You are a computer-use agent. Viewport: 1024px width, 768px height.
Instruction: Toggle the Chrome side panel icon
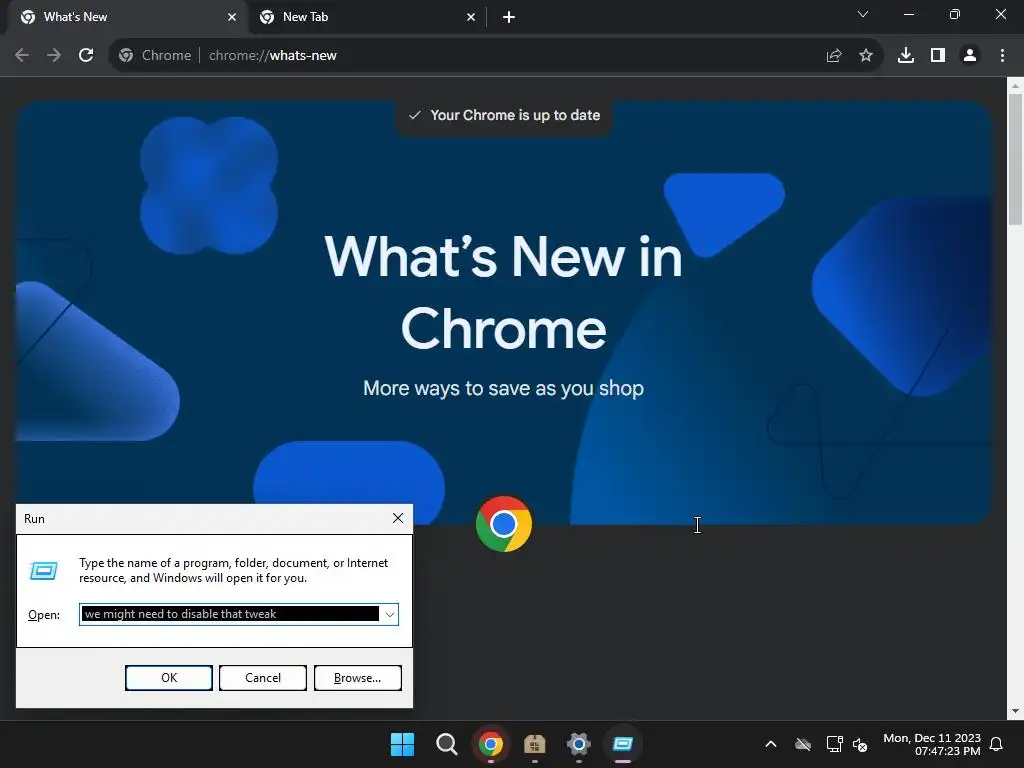(938, 56)
